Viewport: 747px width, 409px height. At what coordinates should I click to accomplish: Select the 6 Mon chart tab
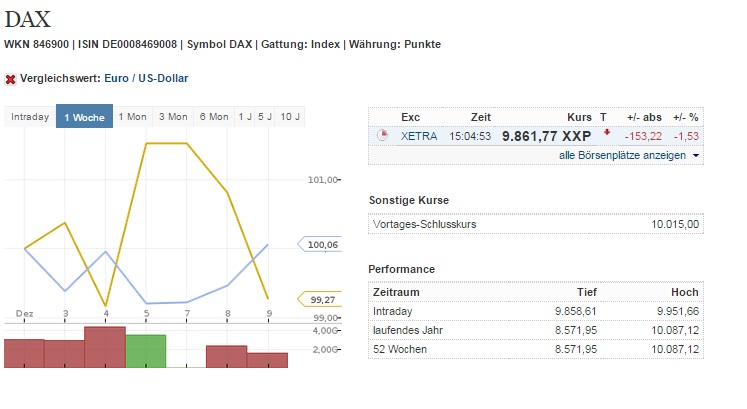click(214, 117)
